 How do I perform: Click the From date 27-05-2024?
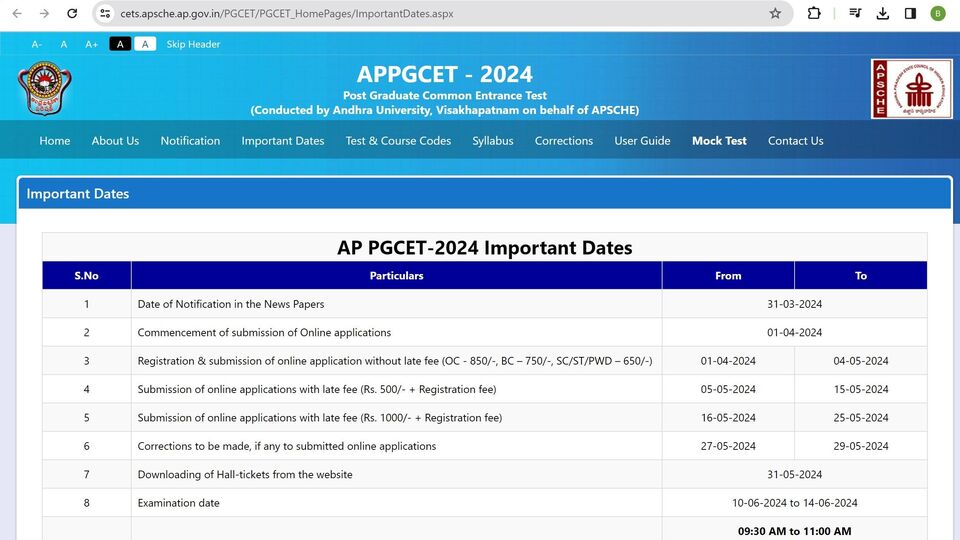pyautogui.click(x=728, y=446)
